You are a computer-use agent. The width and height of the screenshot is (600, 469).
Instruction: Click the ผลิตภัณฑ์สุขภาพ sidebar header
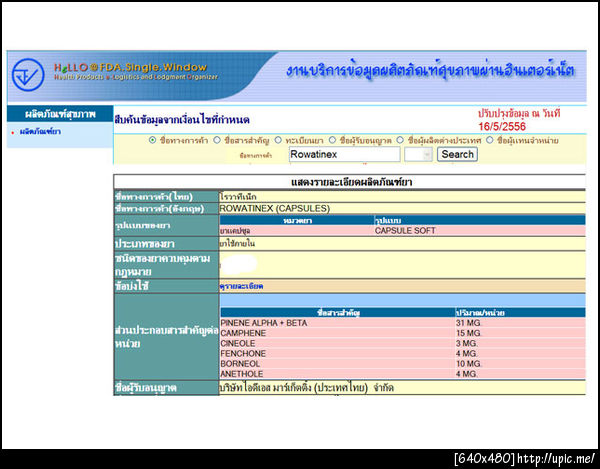click(x=60, y=114)
